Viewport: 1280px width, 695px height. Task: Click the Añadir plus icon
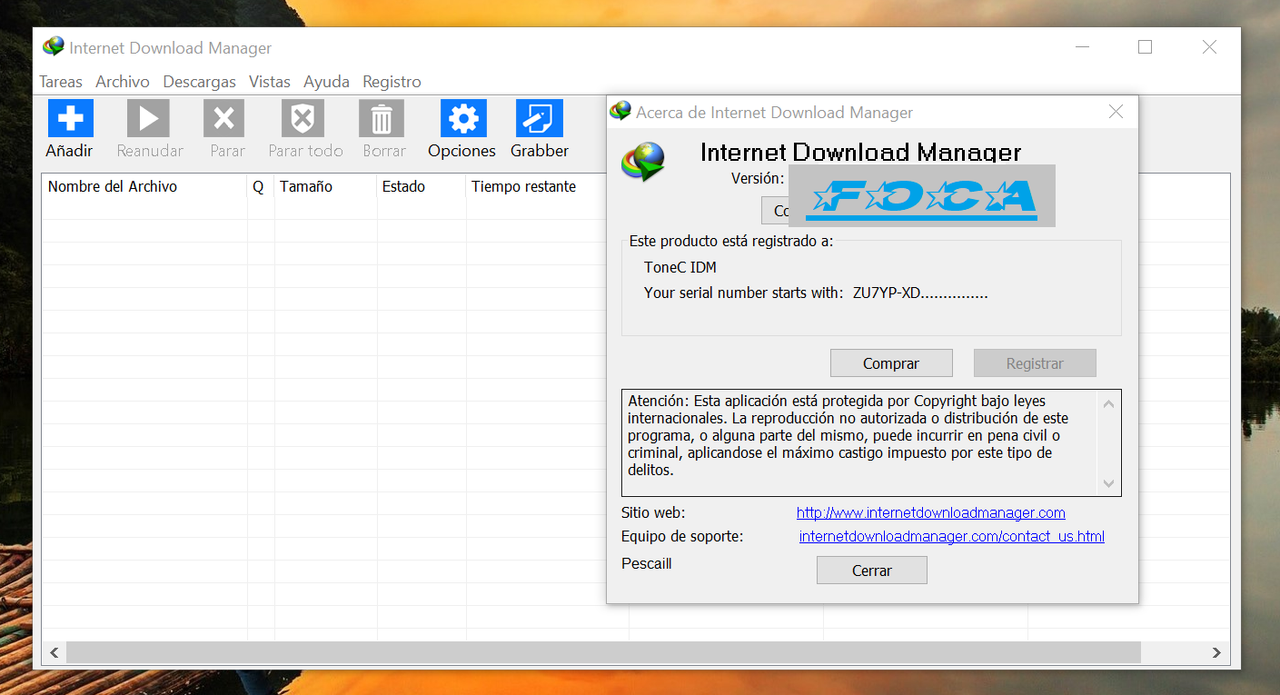[x=70, y=118]
